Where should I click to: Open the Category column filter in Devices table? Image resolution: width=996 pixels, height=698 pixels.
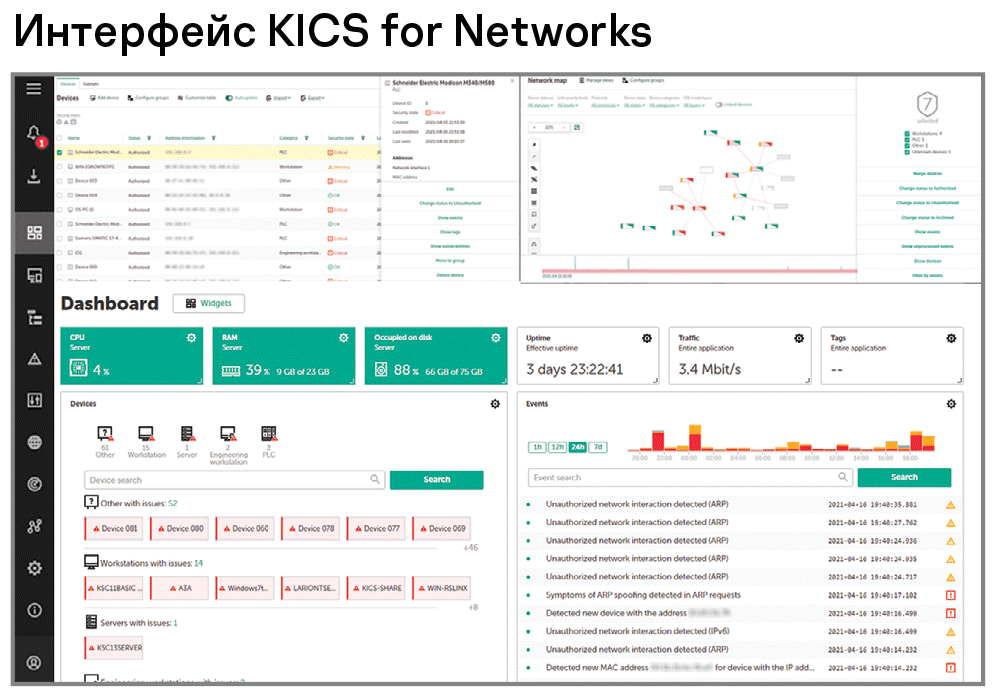point(307,138)
